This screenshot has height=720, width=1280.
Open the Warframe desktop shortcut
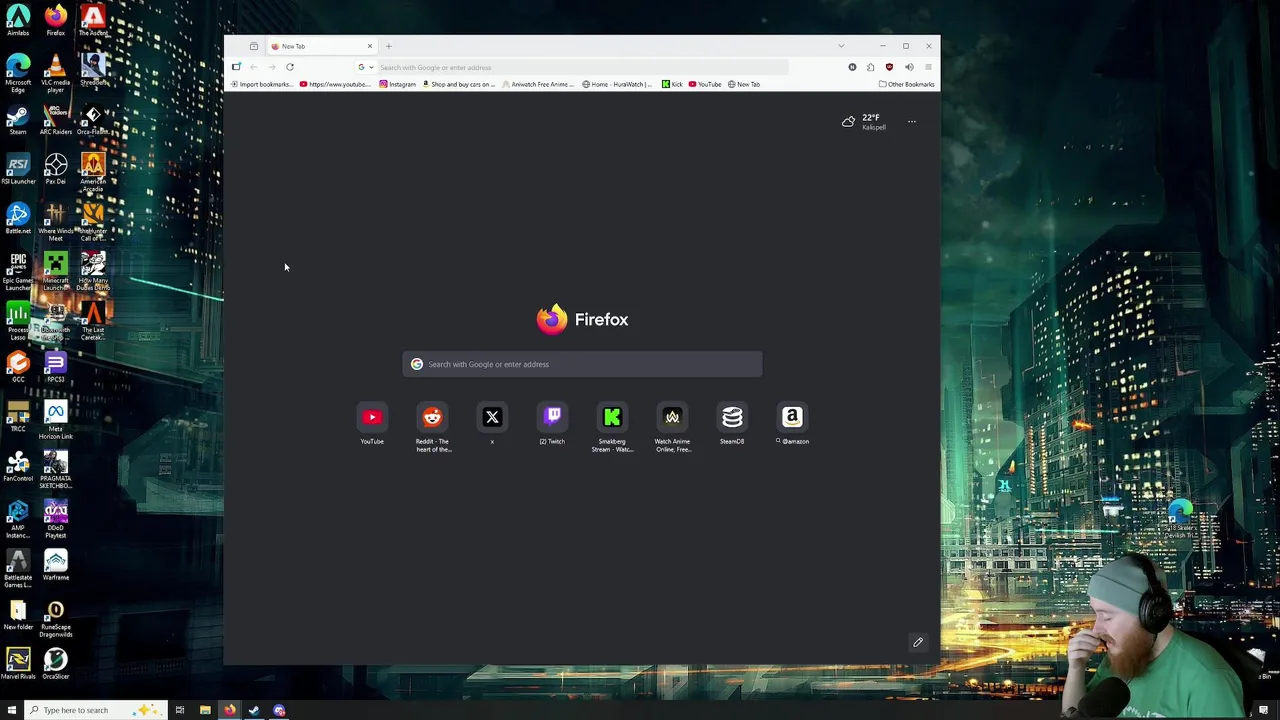pos(55,564)
